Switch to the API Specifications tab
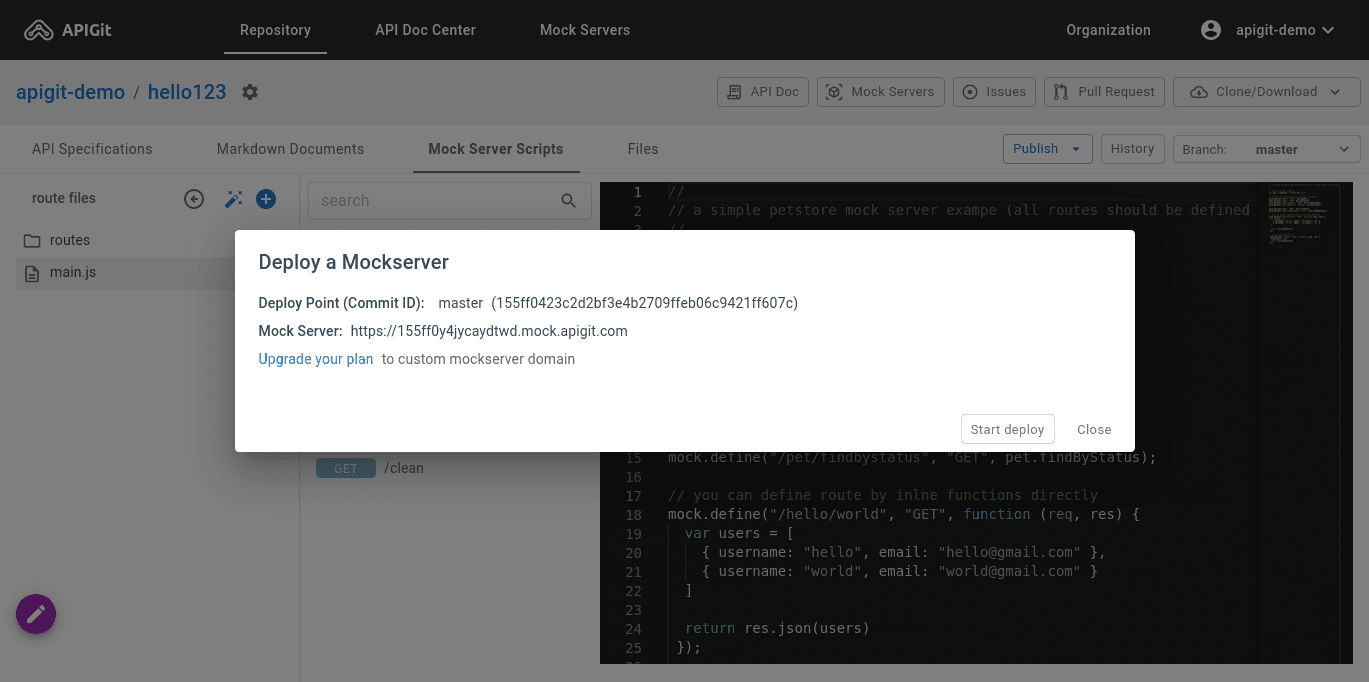 pyautogui.click(x=92, y=149)
